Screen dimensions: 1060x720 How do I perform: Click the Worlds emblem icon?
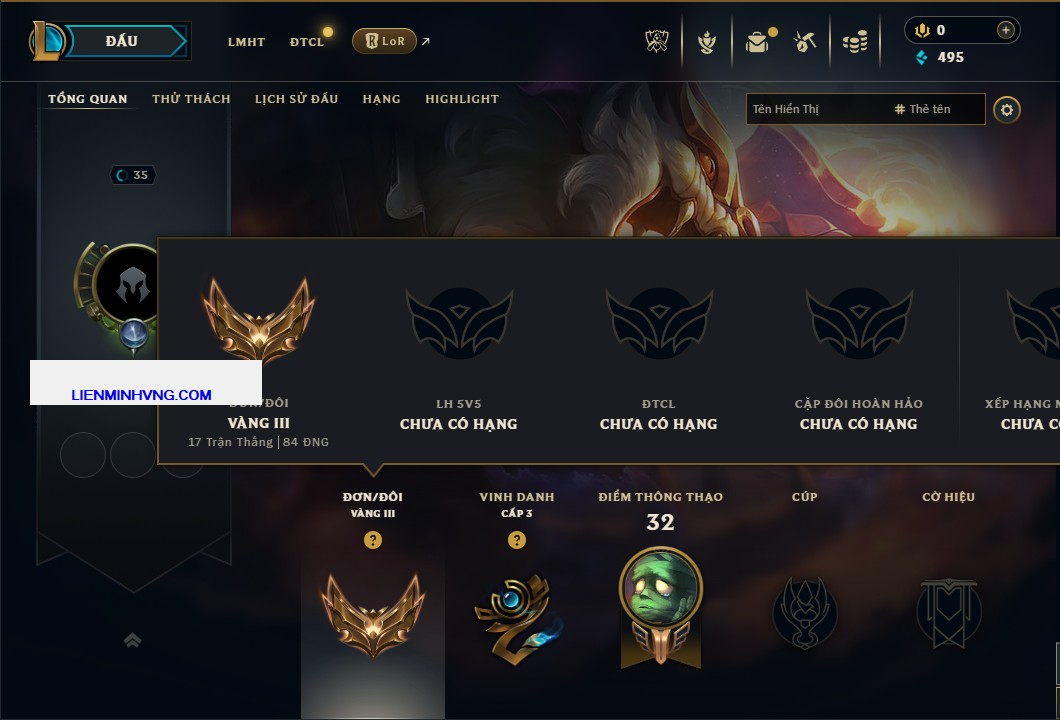[x=656, y=42]
